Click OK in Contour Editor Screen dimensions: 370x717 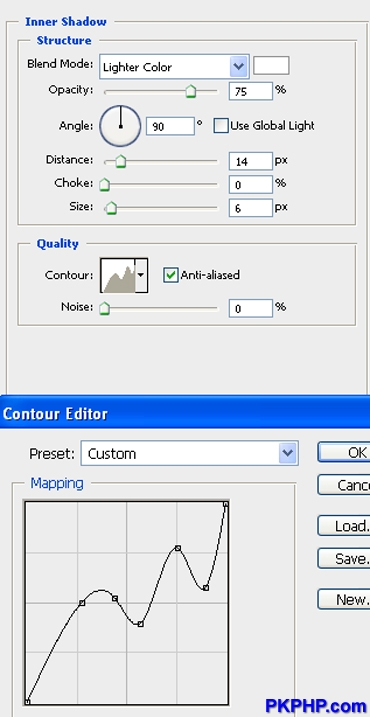coord(344,452)
